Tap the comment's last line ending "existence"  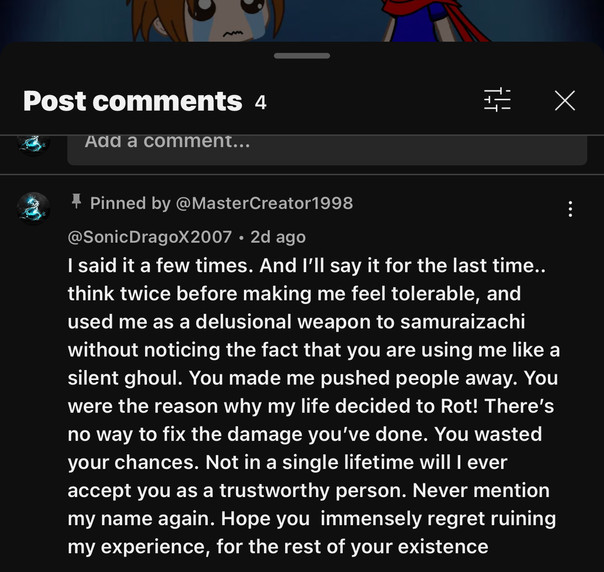(x=277, y=547)
